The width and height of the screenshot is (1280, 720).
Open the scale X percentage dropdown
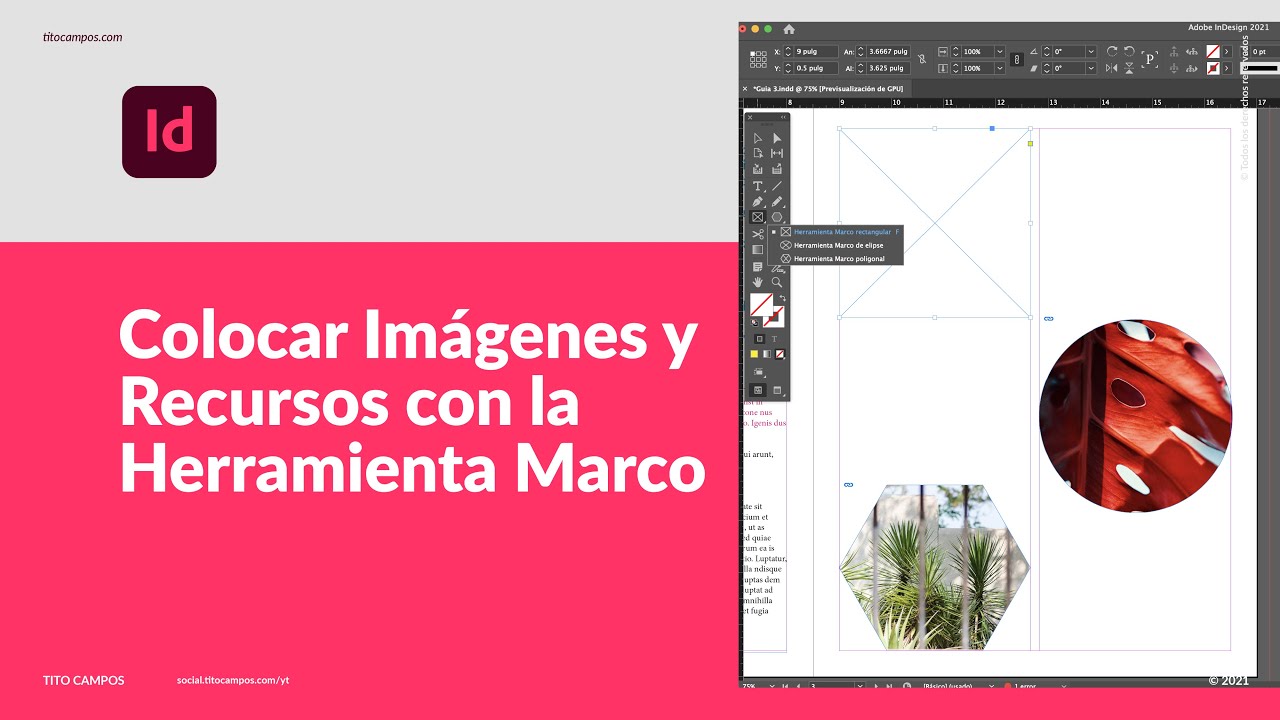999,51
